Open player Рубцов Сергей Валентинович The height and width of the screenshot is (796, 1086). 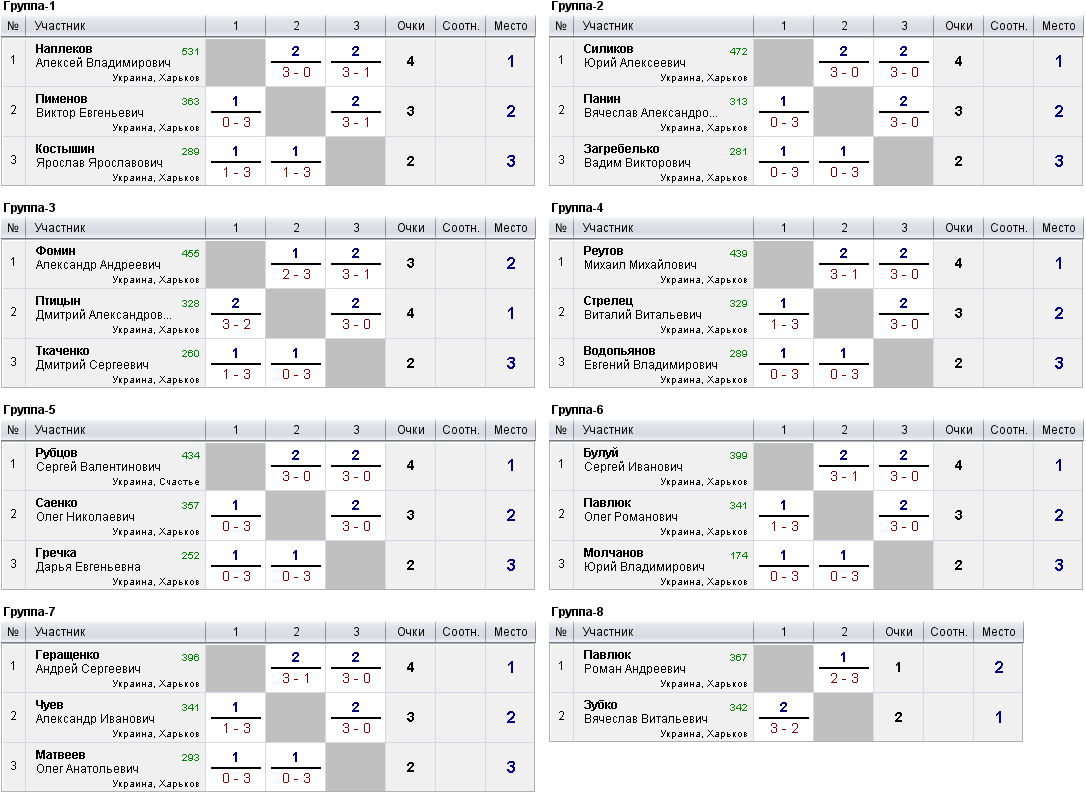(98, 460)
